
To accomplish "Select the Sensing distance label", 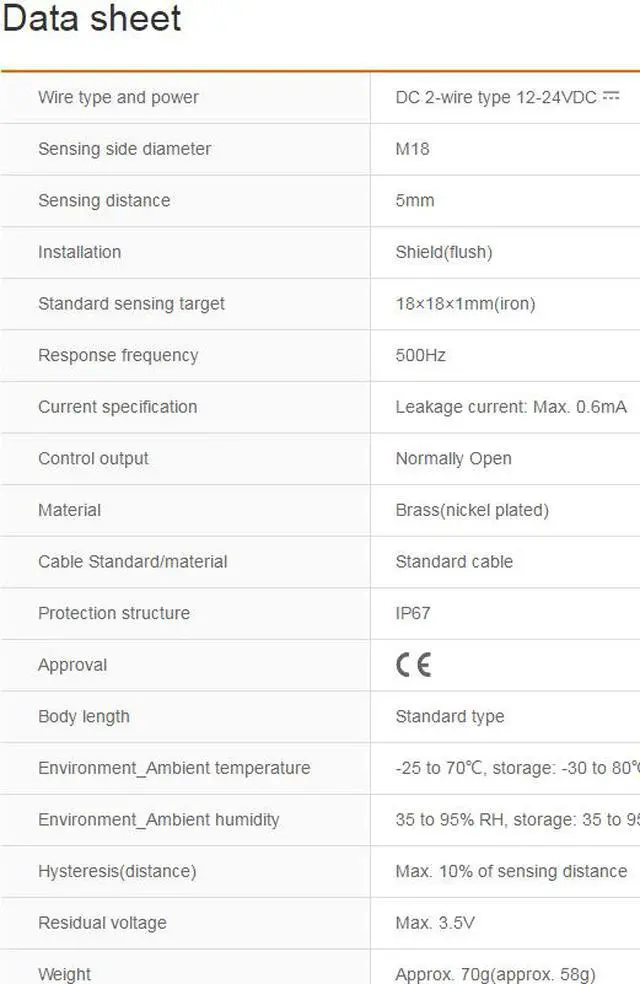I will [104, 200].
